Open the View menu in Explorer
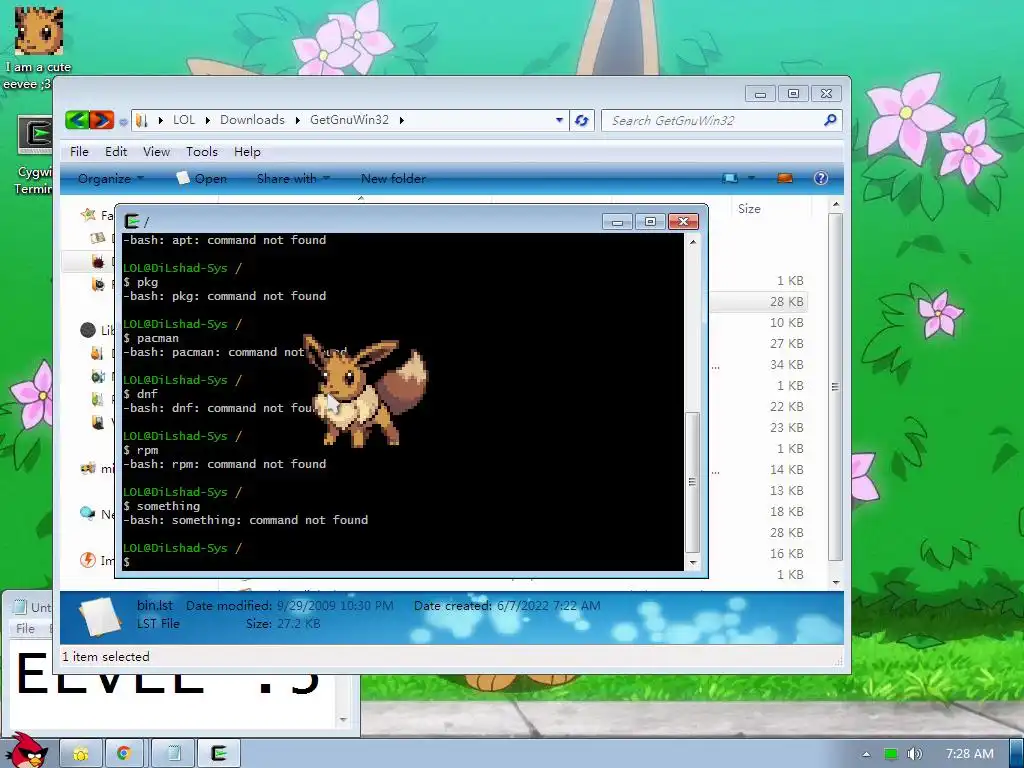Image resolution: width=1024 pixels, height=768 pixels. tap(156, 152)
